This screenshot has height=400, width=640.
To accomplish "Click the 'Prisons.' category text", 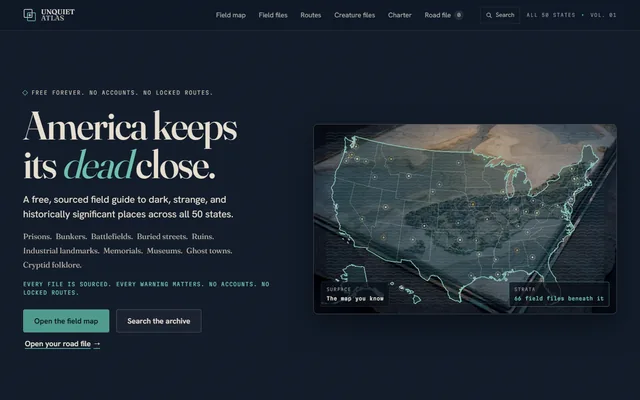I will tap(37, 236).
